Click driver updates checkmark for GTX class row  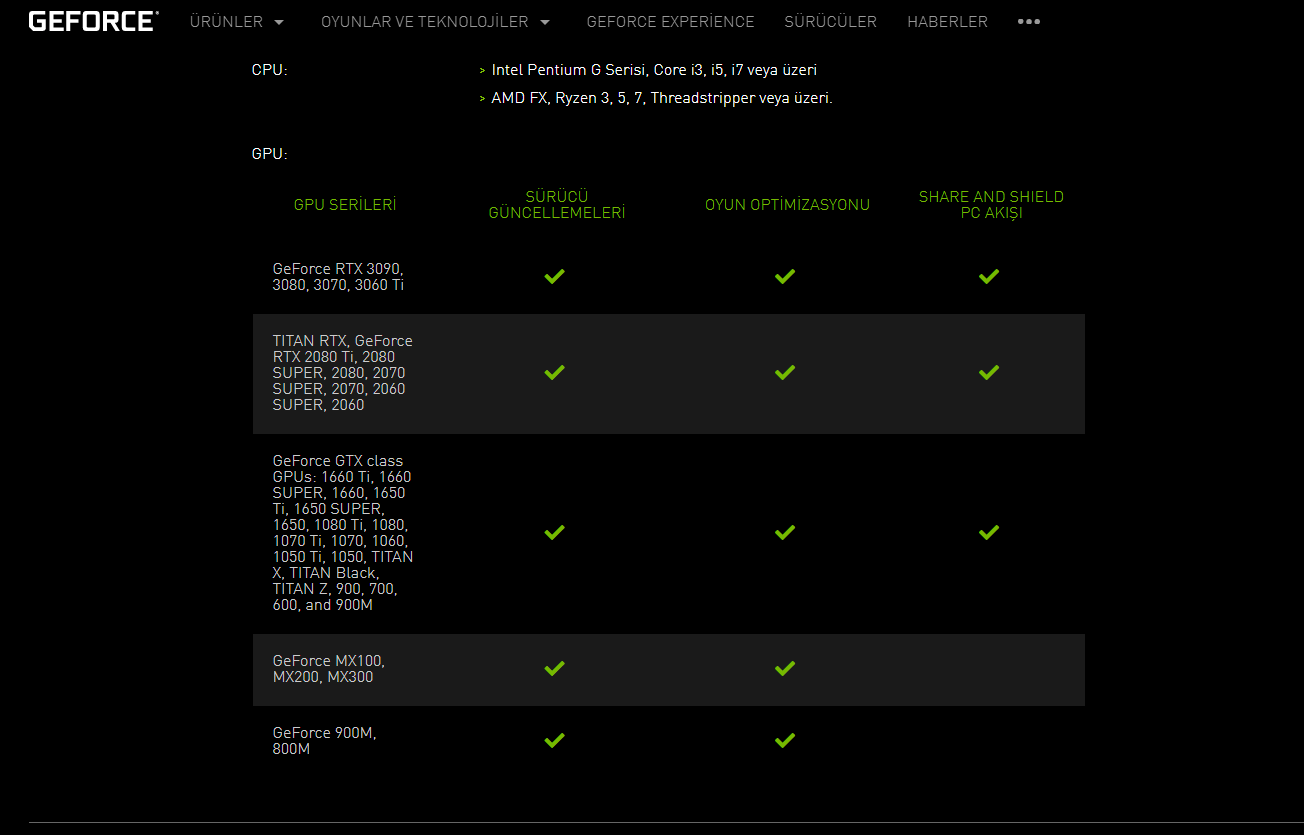(554, 532)
